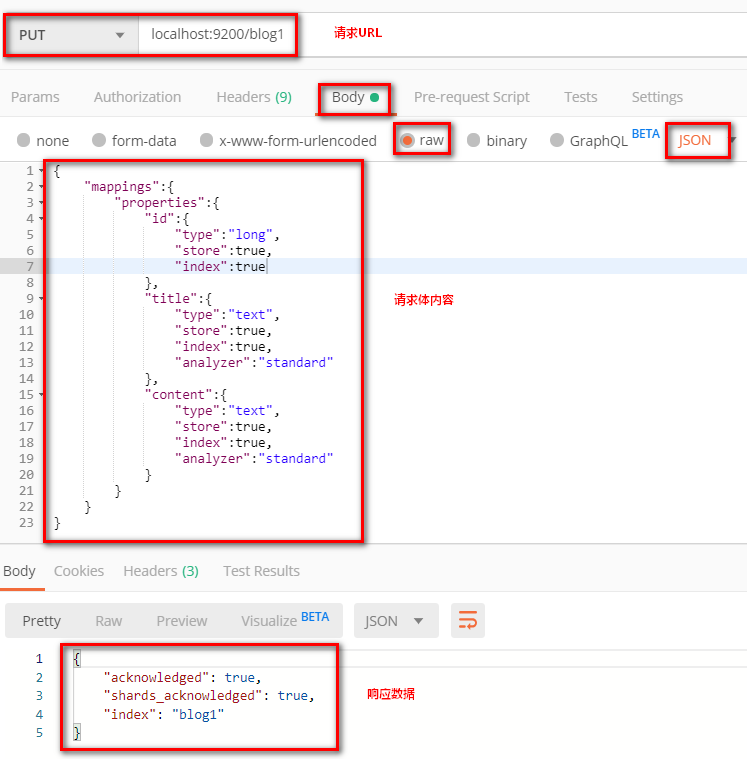Collapse the properties block fold arrow

point(42,203)
